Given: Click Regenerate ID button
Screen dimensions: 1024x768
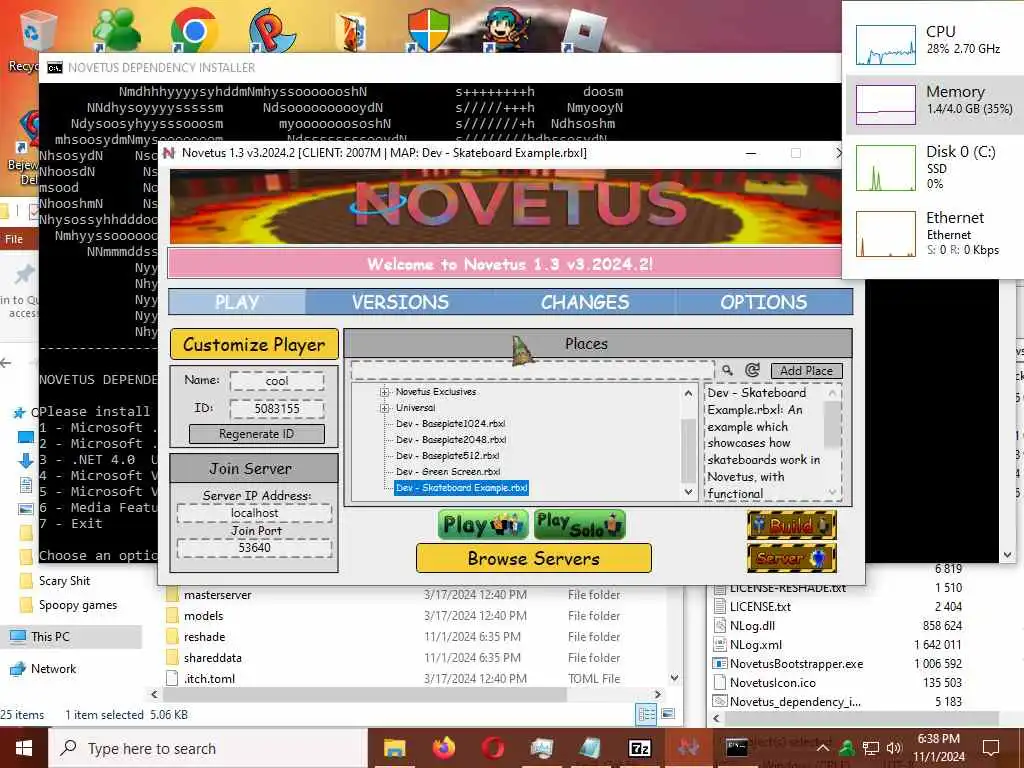Looking at the screenshot, I should coord(257,434).
